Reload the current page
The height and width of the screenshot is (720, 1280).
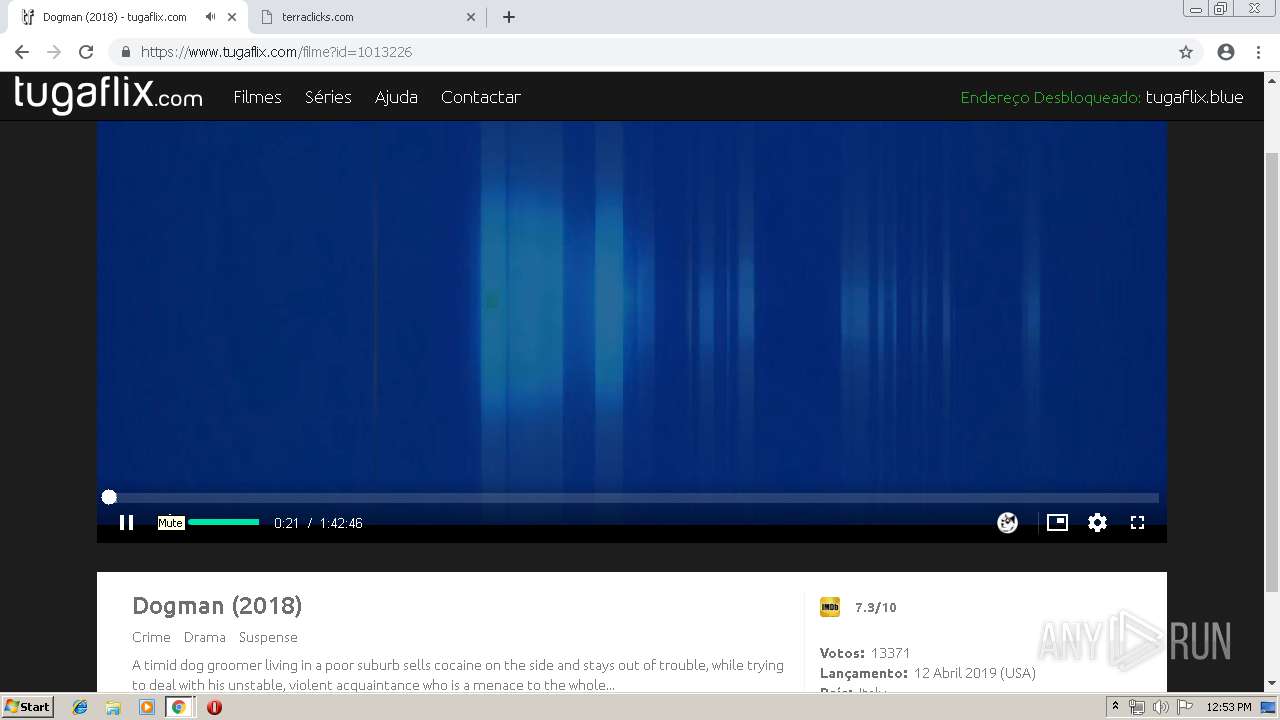click(x=86, y=52)
